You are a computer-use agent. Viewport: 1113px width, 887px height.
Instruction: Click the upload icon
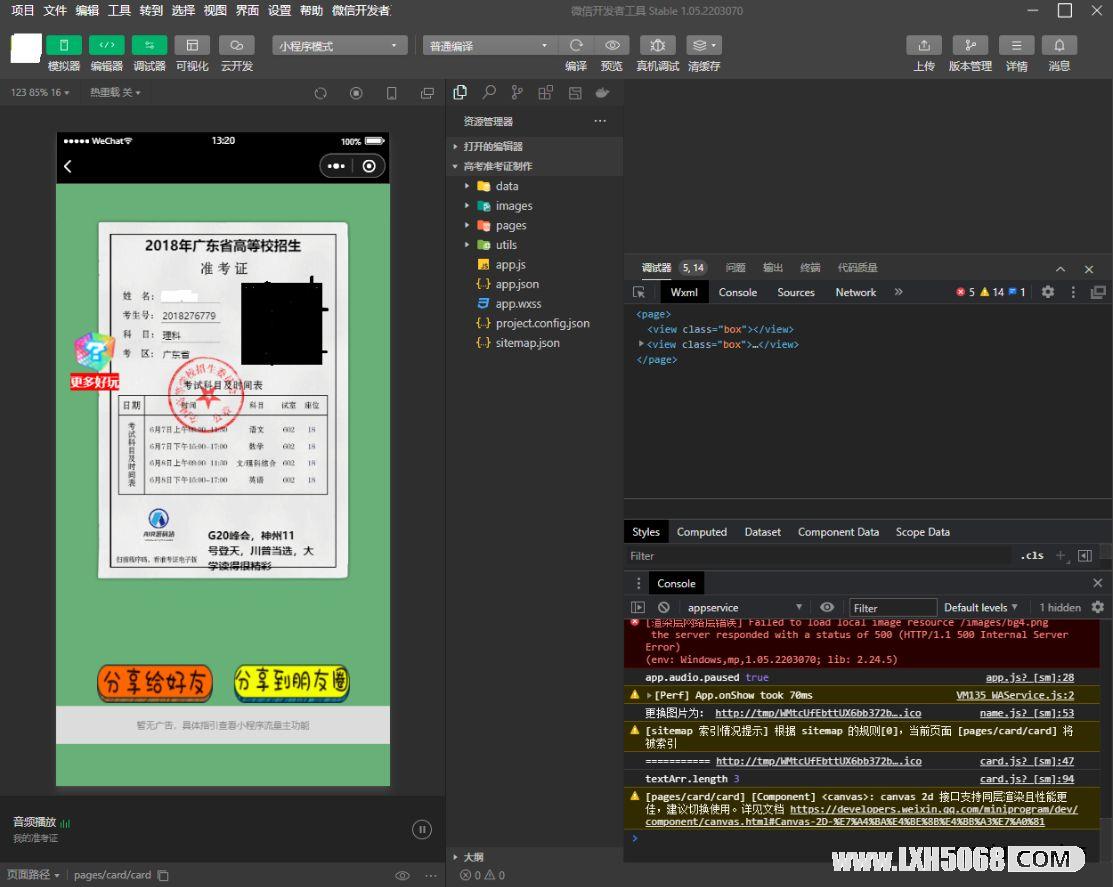924,45
